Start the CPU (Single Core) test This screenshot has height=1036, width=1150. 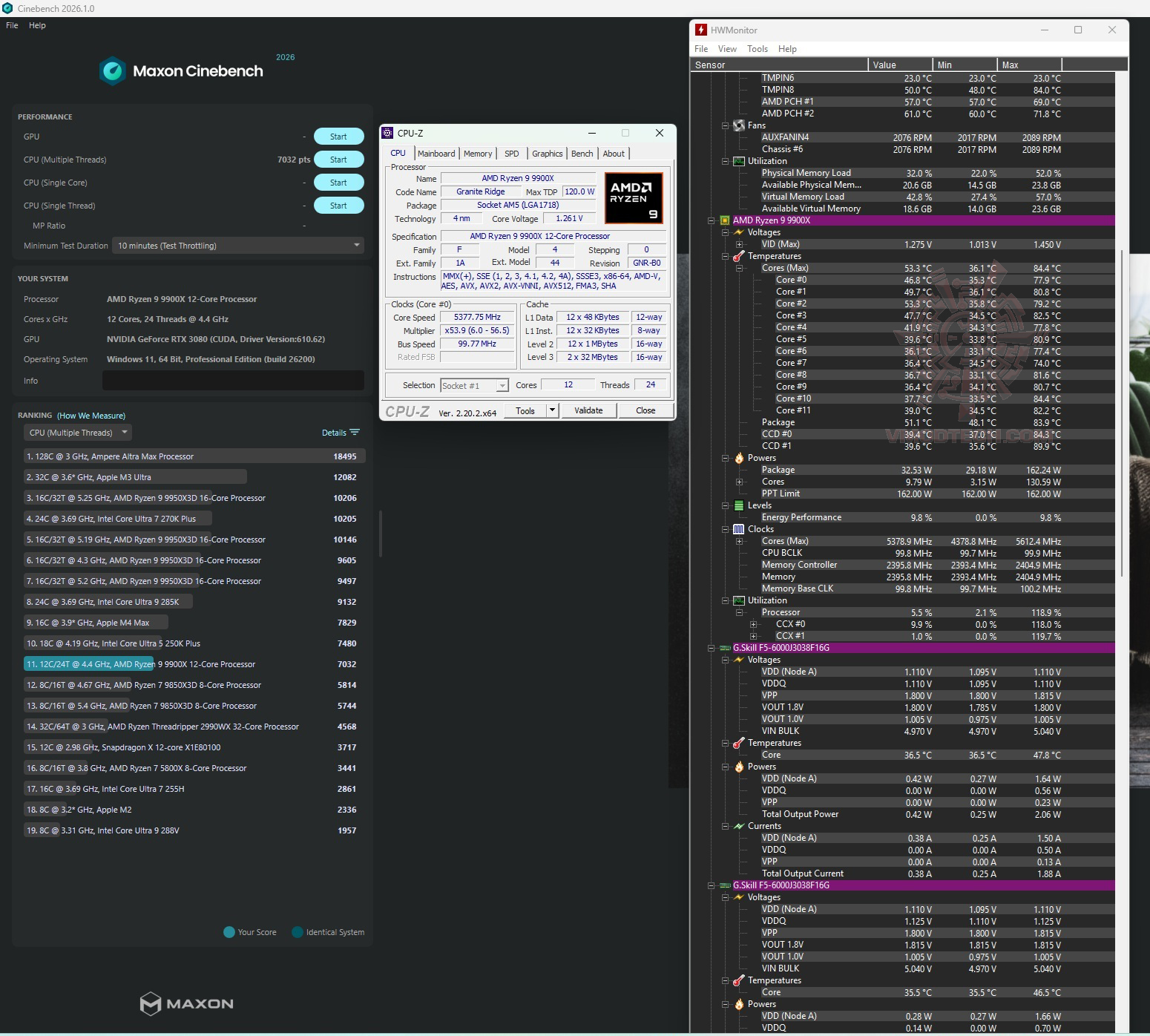click(x=338, y=183)
